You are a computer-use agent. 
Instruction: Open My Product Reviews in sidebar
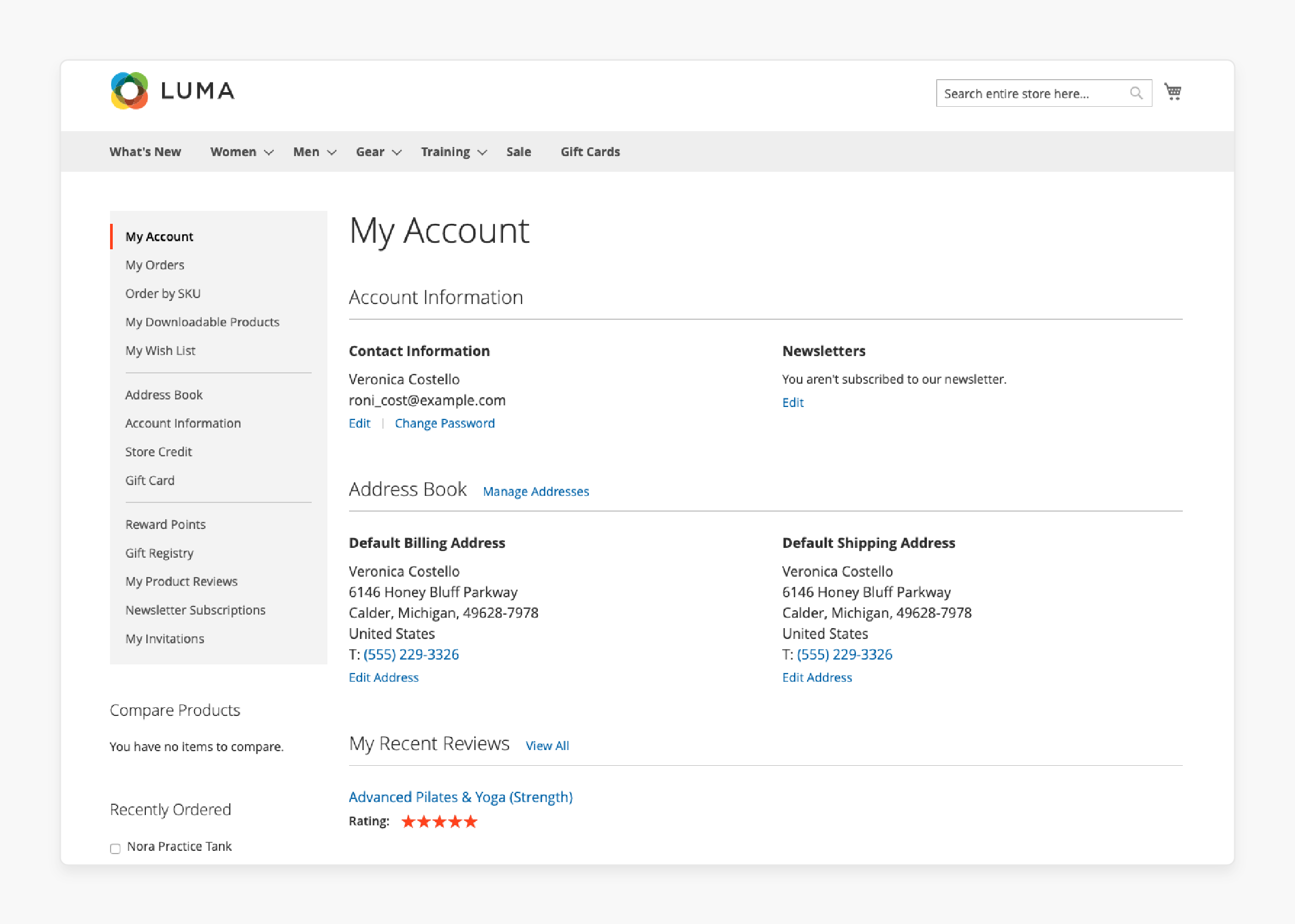pyautogui.click(x=182, y=581)
